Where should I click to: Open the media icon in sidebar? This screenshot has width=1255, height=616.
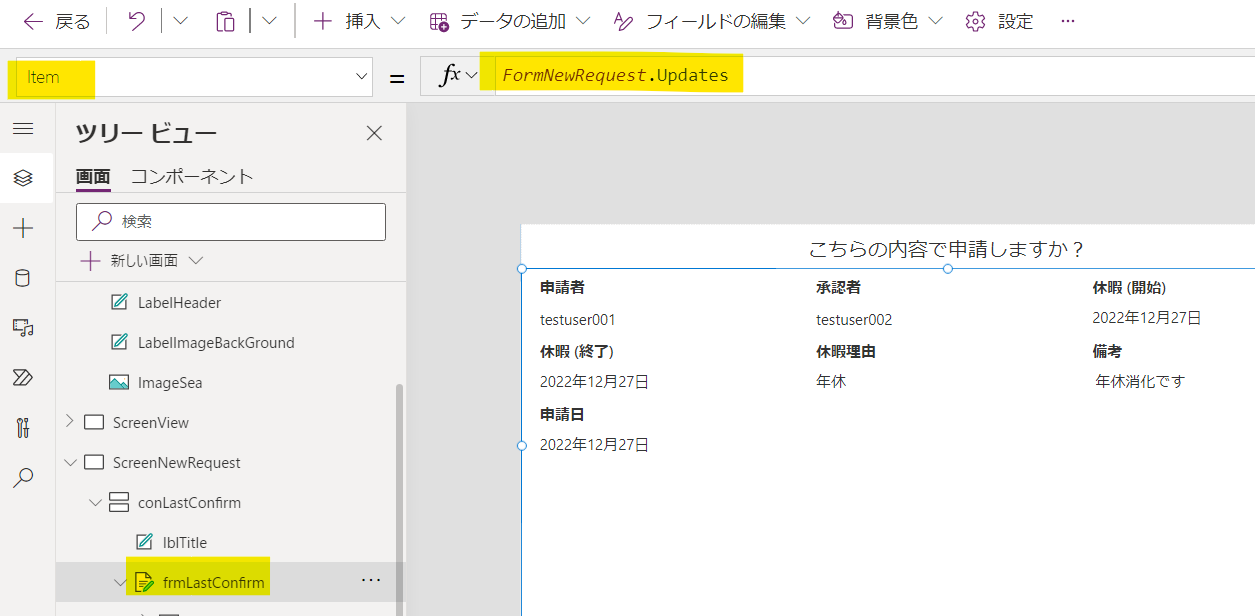23,327
